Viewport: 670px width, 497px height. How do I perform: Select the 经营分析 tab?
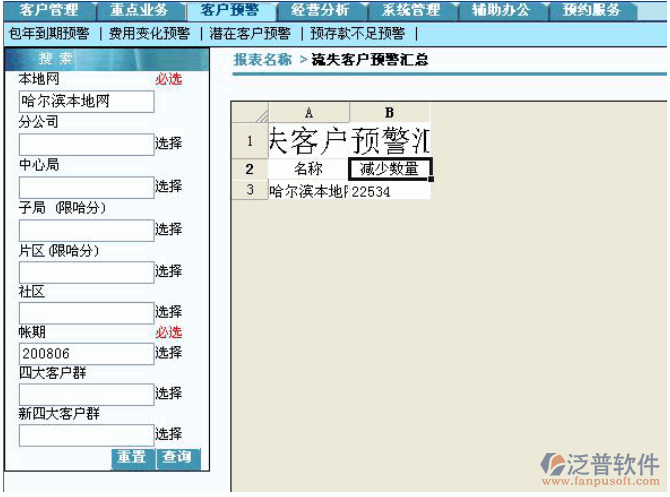click(320, 10)
